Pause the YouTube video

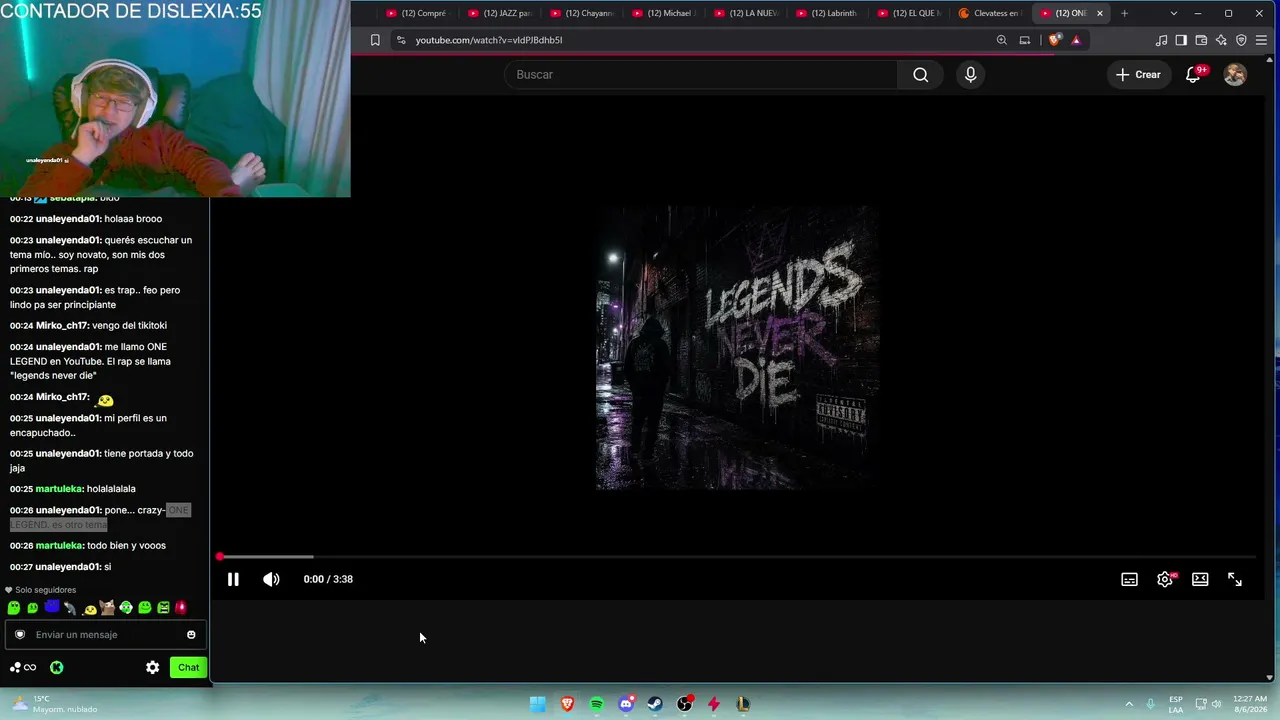(233, 579)
